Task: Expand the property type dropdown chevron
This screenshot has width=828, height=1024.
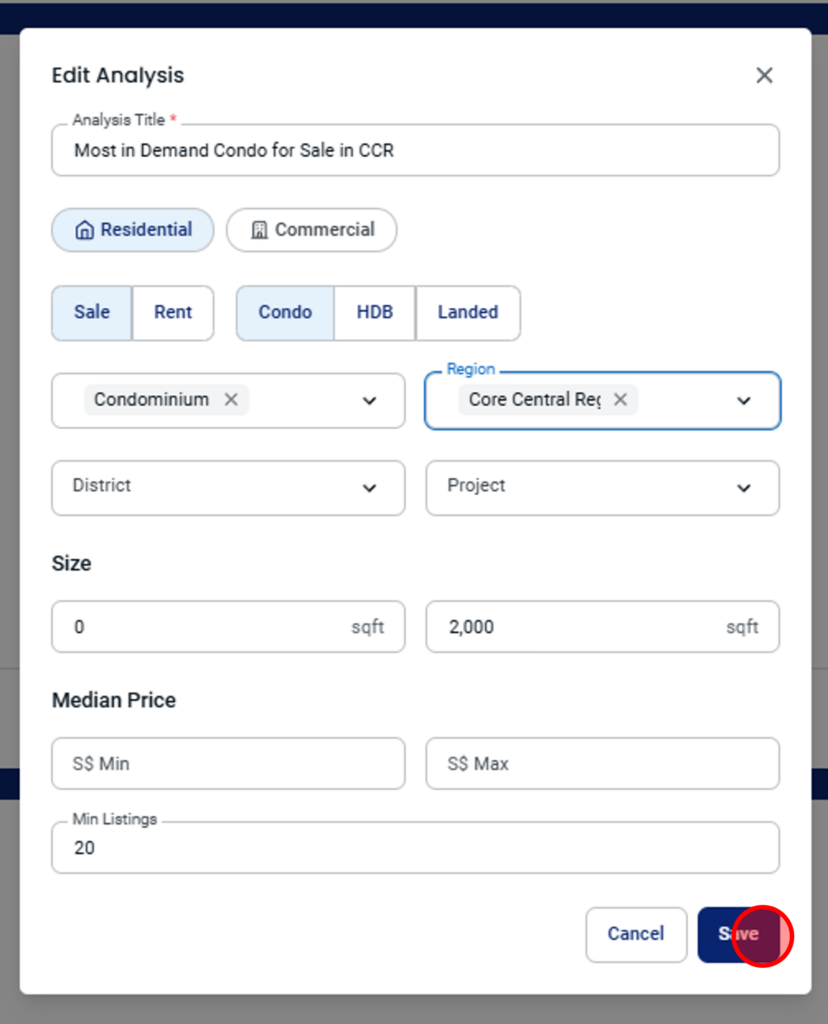Action: [370, 401]
